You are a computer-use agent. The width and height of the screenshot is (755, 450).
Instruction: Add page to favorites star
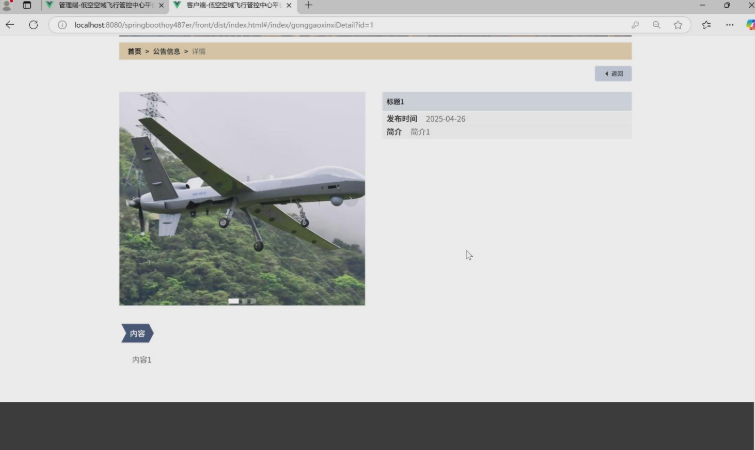tap(678, 25)
